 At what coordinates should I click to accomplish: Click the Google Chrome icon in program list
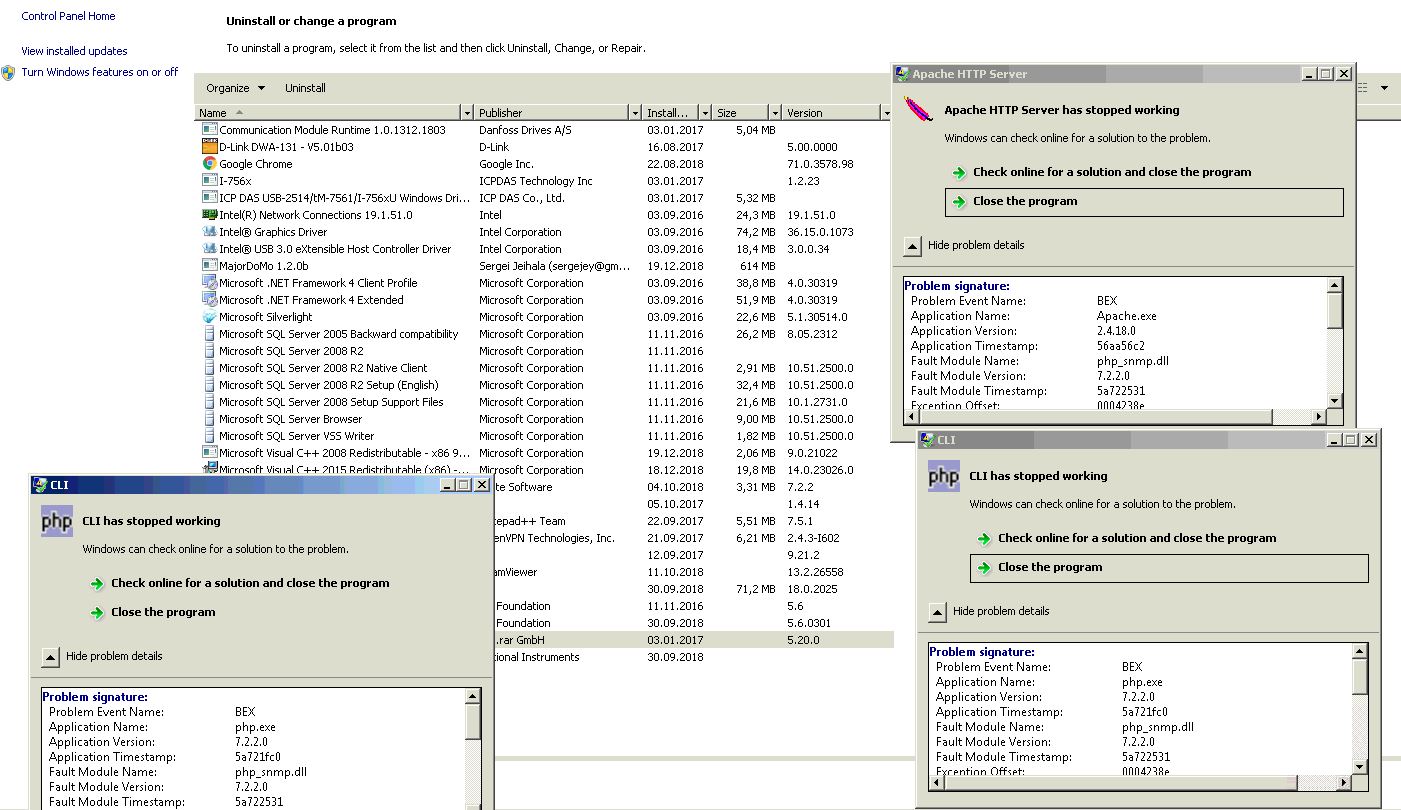click(209, 164)
